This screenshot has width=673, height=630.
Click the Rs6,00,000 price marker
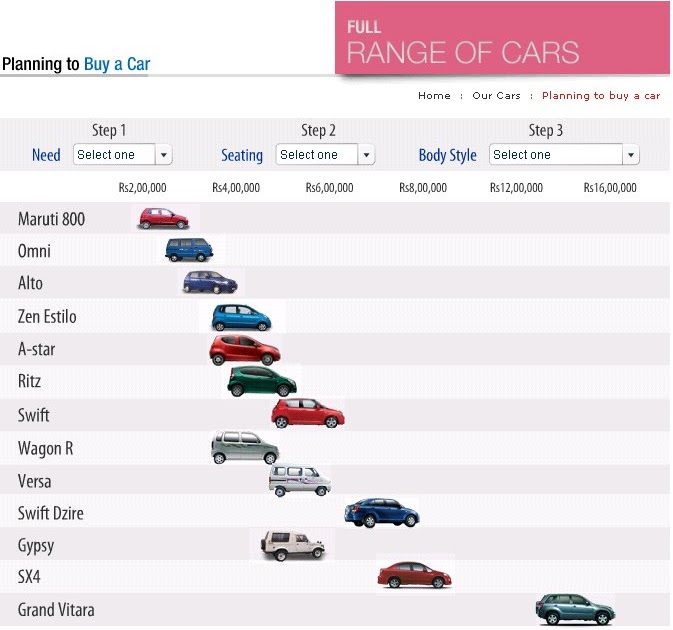(x=330, y=188)
